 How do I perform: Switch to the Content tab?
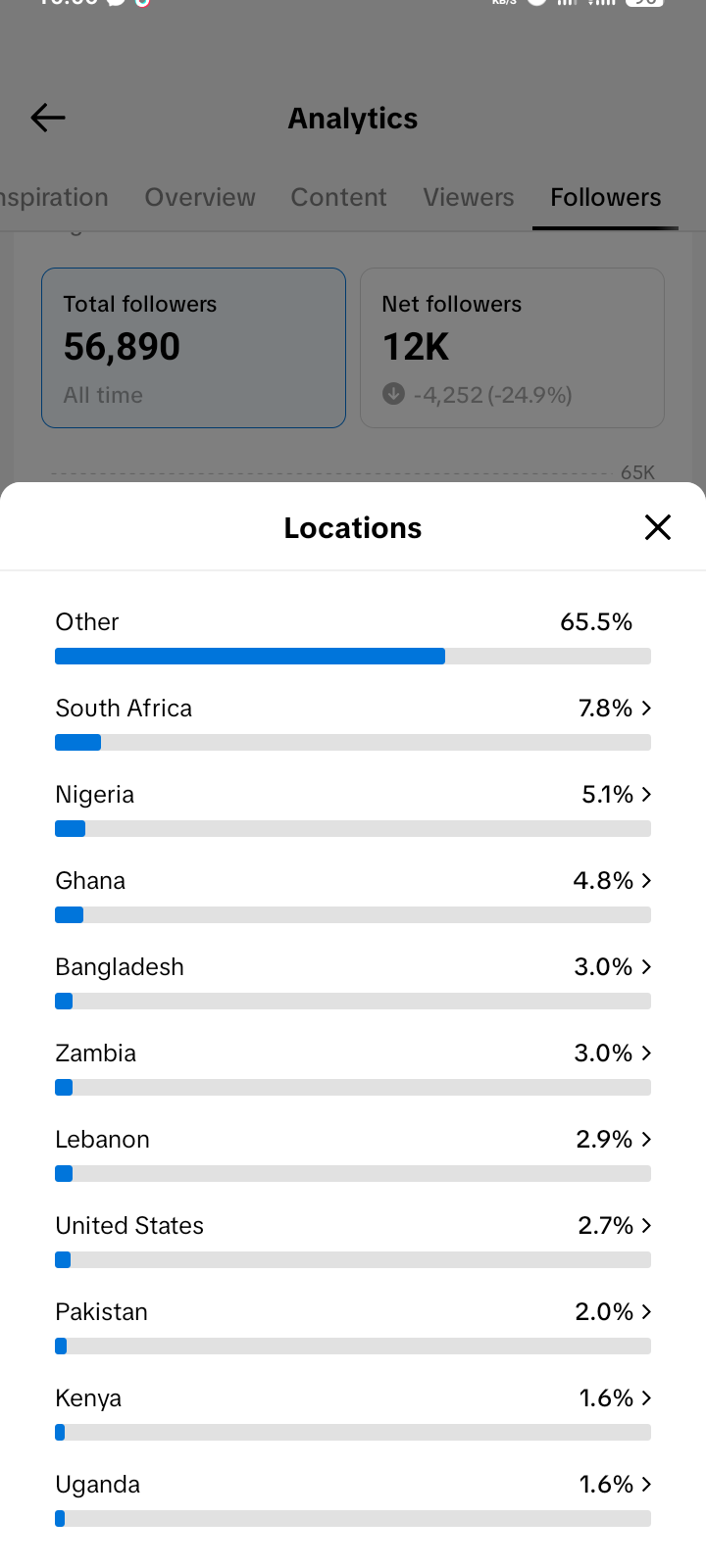[338, 197]
